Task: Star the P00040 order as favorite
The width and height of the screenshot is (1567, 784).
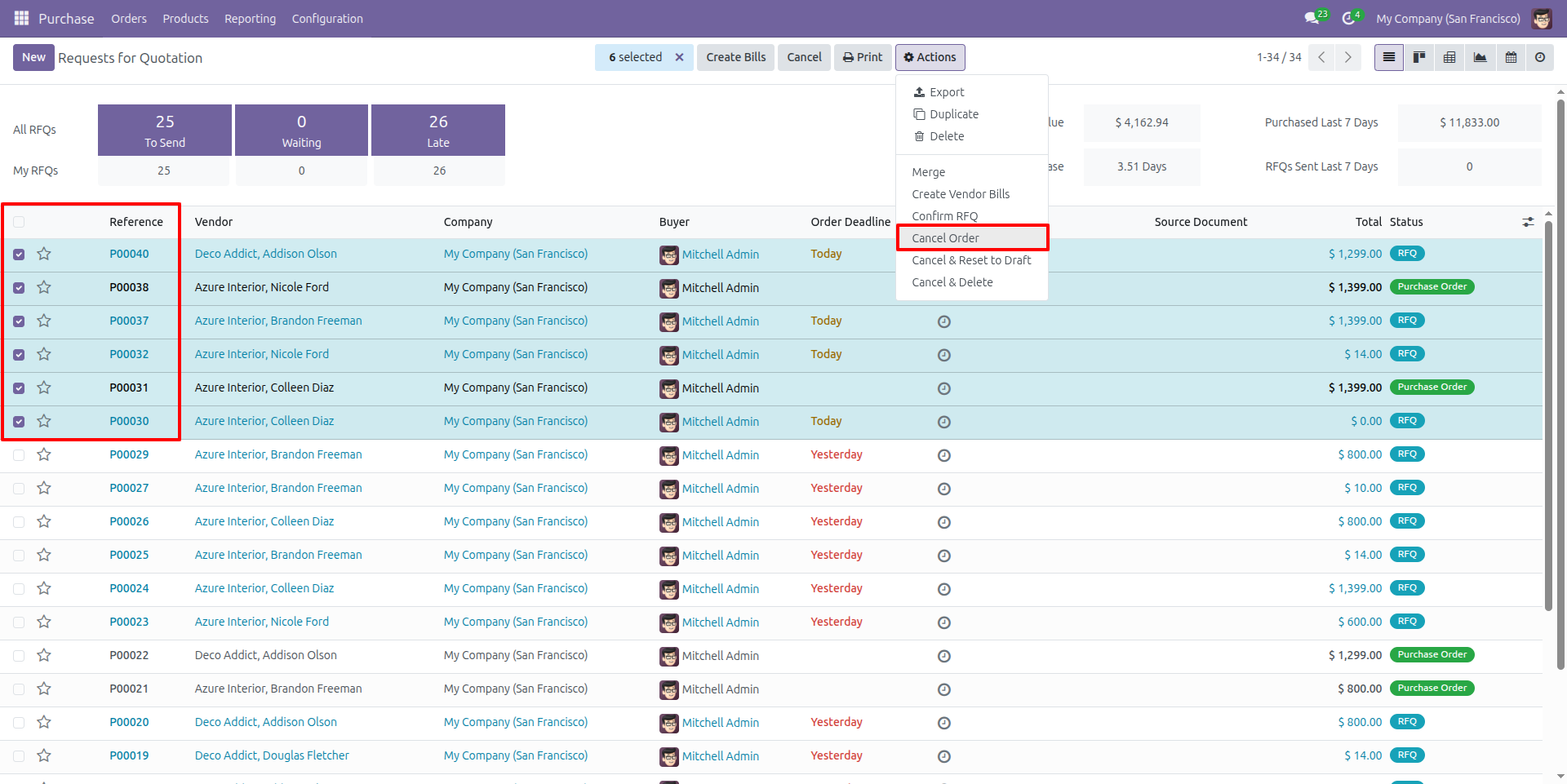Action: coord(44,254)
